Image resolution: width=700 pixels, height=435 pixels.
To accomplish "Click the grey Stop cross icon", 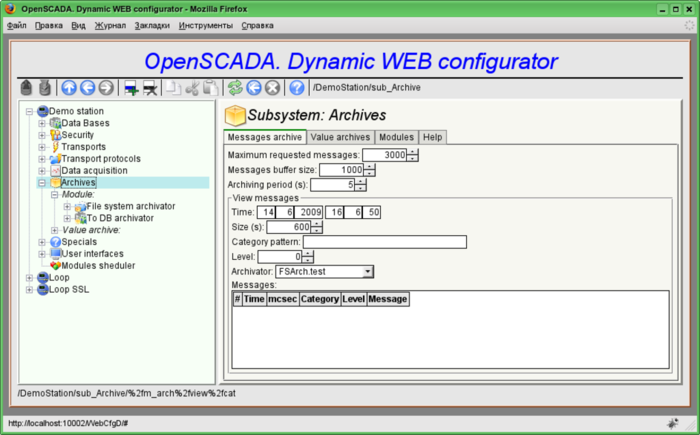I will [272, 88].
